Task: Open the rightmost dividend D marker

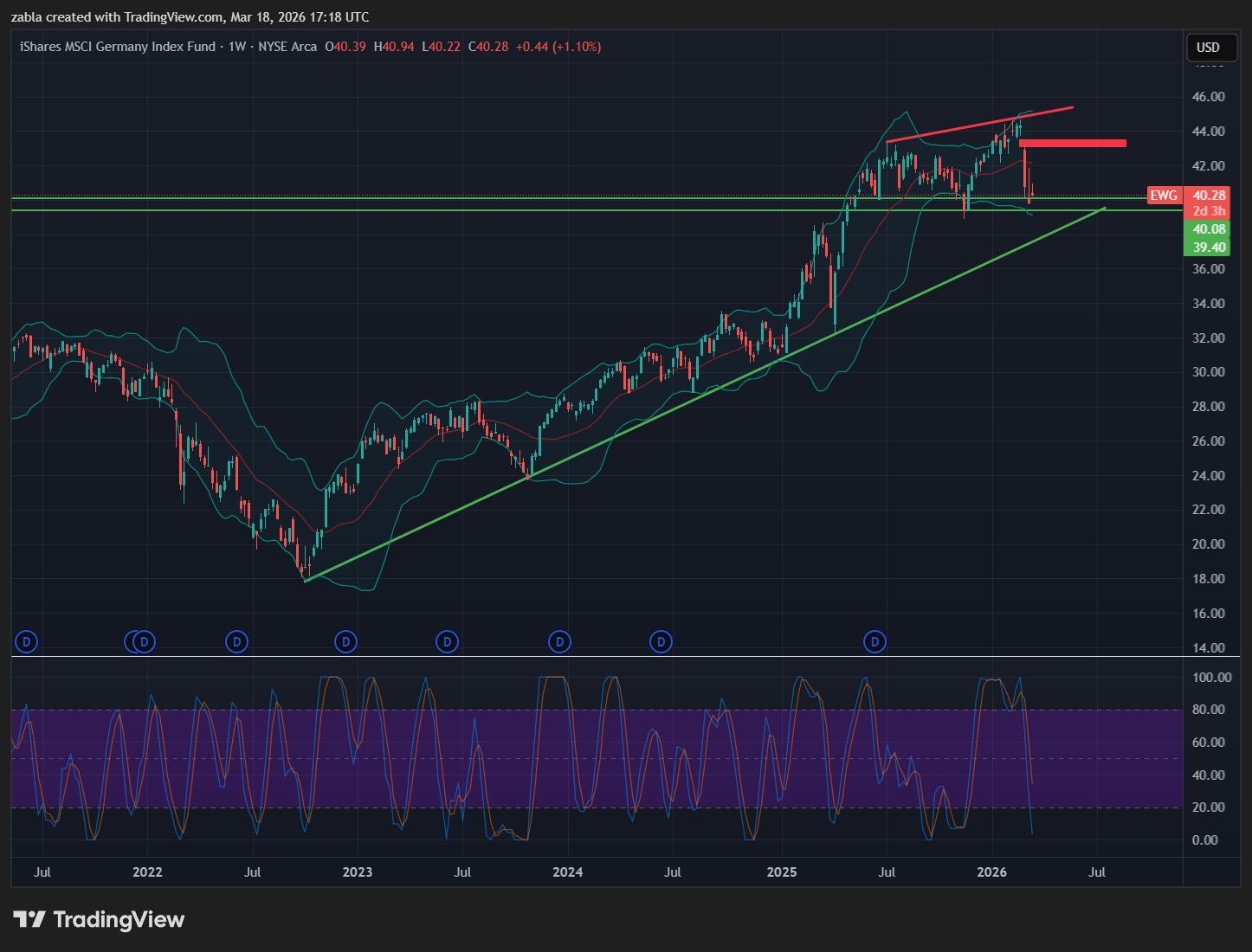Action: pos(874,642)
